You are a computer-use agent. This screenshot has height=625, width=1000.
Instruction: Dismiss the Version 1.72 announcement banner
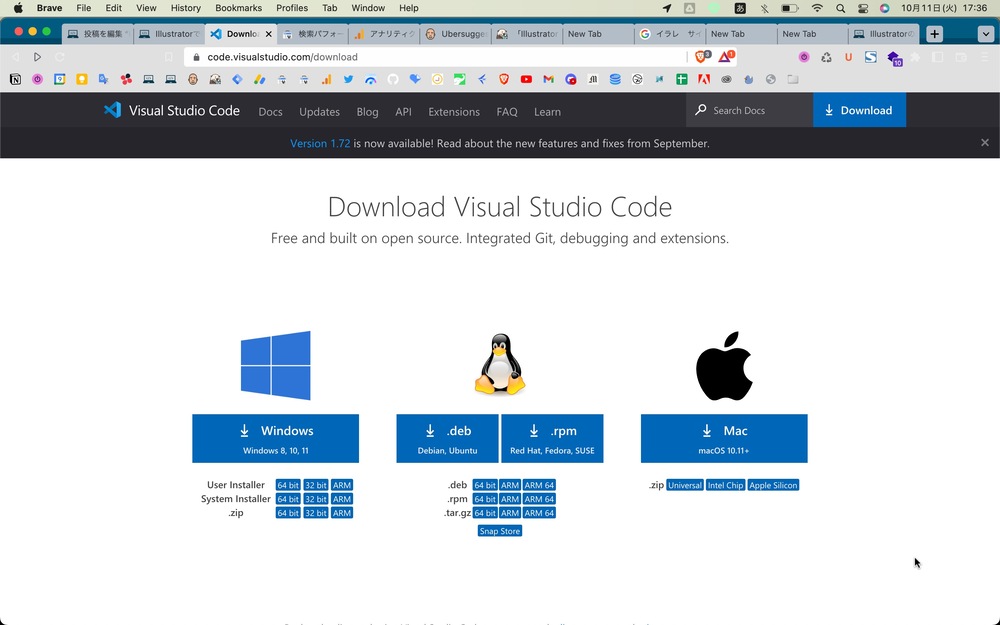984,143
